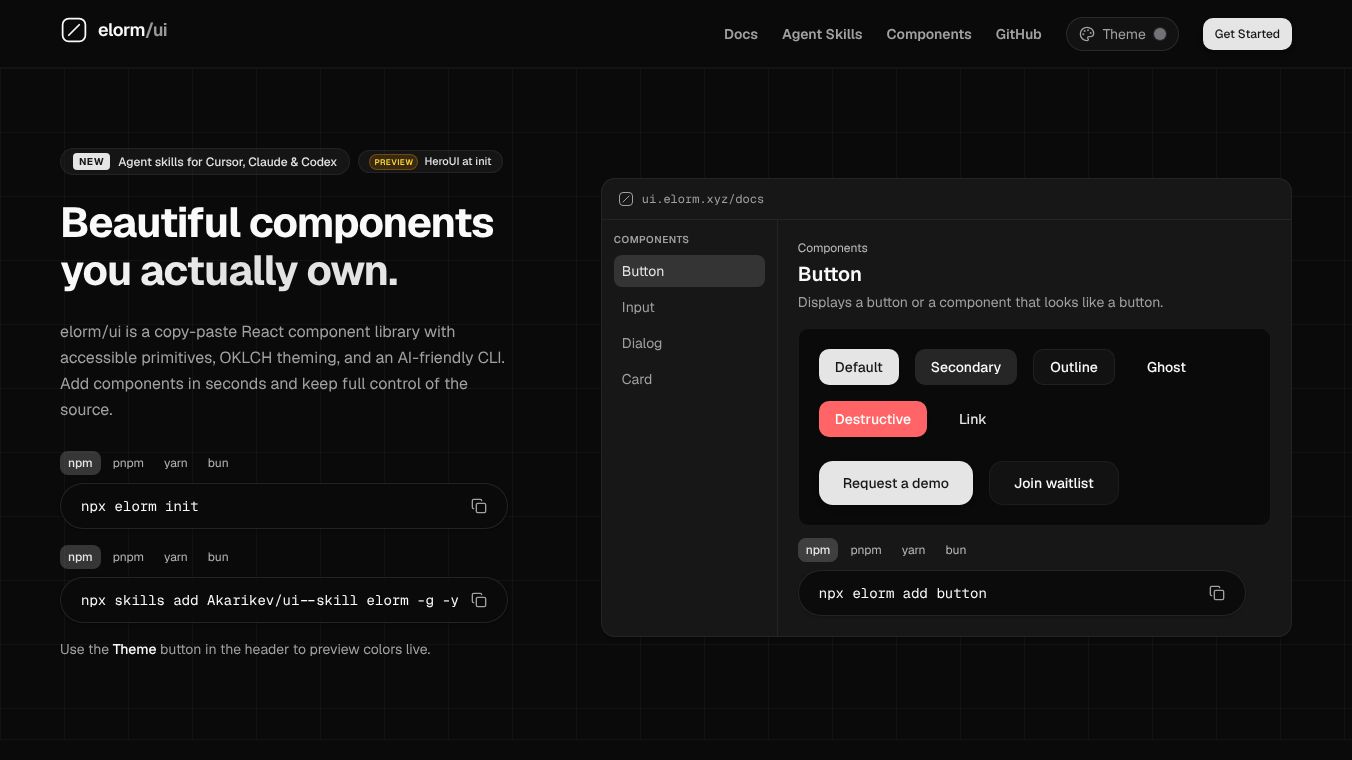
Task: Click the ui.elorm.xyz/docs address text
Action: [703, 199]
